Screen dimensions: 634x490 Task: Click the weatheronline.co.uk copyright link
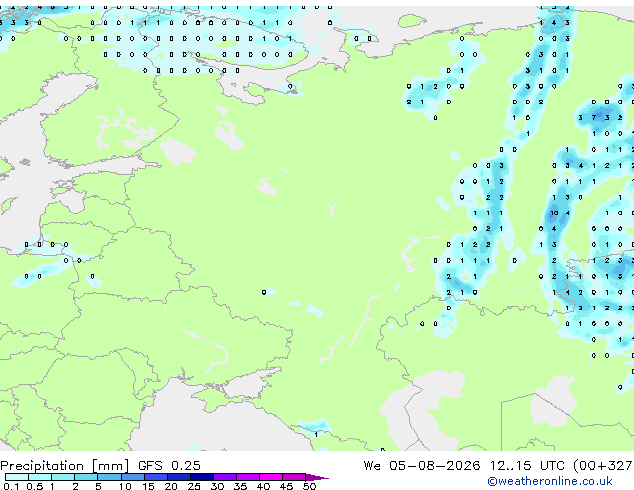(550, 481)
